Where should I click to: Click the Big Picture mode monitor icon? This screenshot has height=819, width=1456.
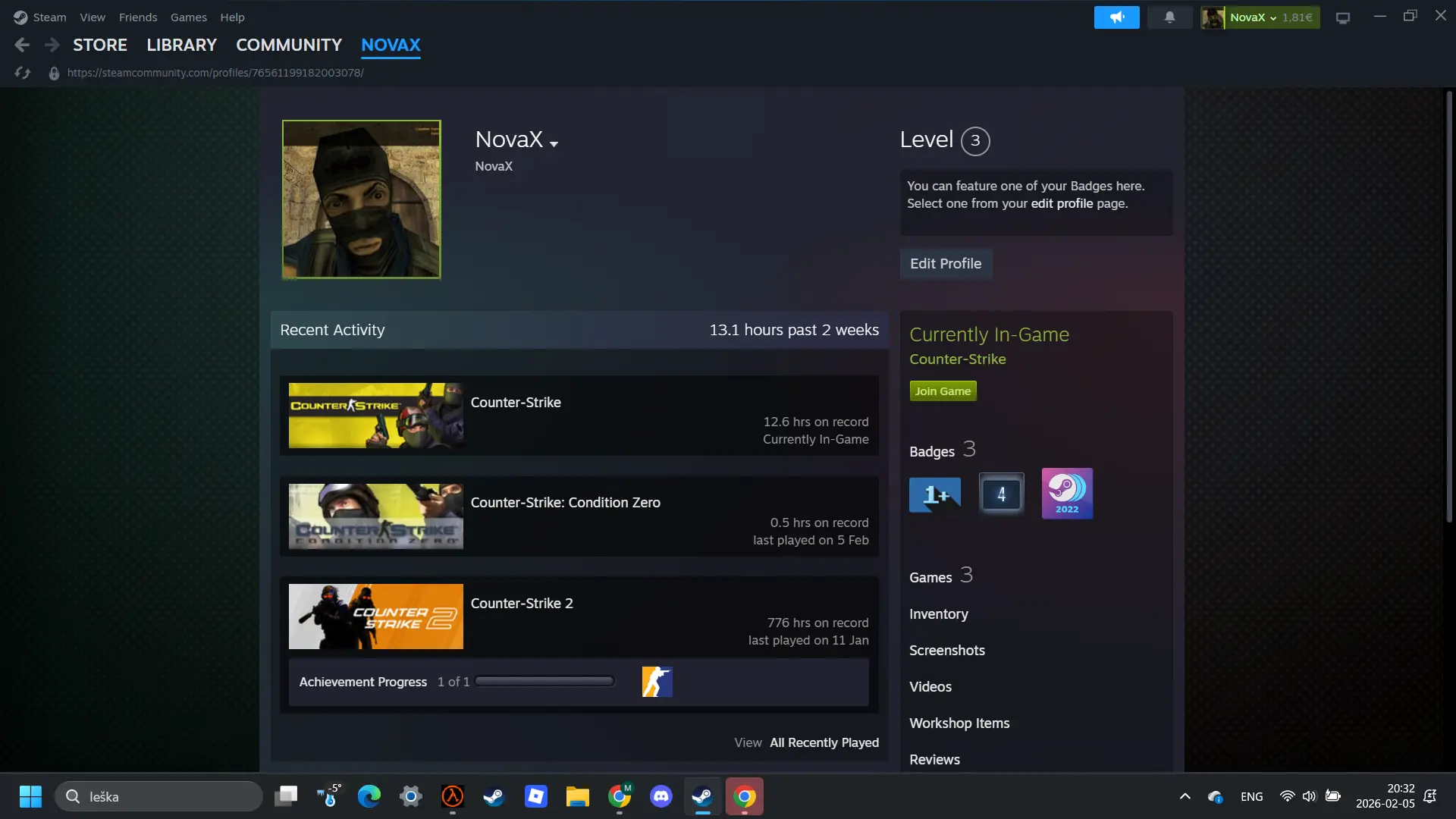1343,17
